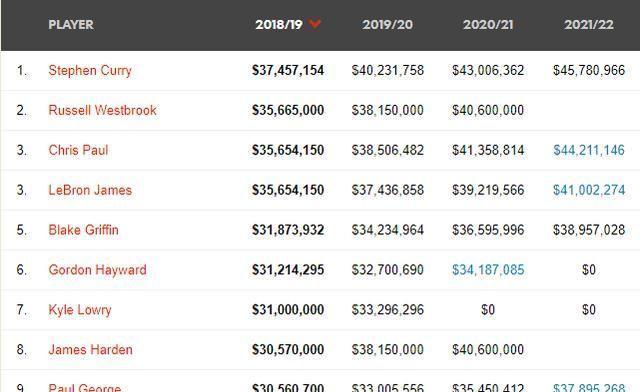
Task: Open LeBron James' player link
Action: click(90, 190)
